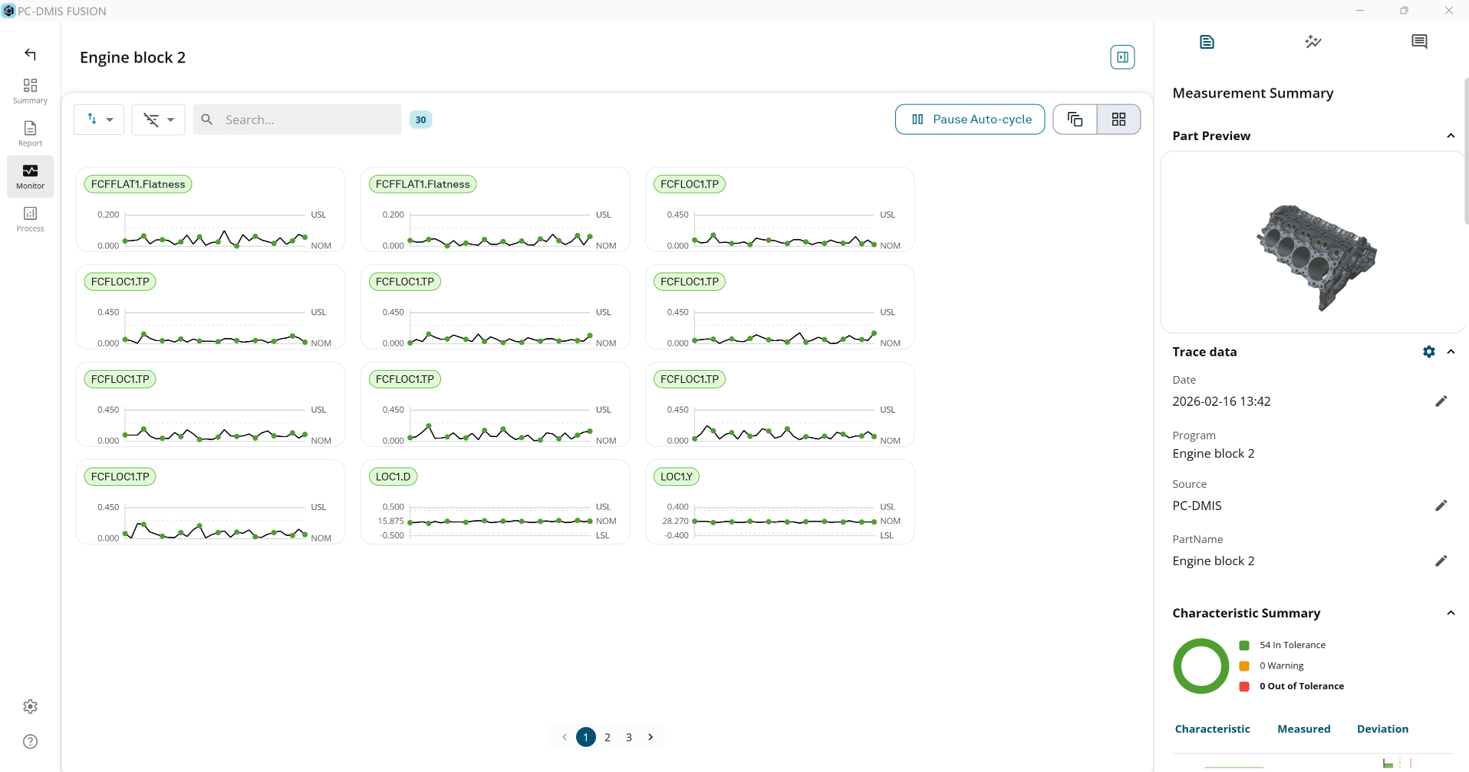Screen dimensions: 1469x772
Task: Click the 30 results count badge
Action: 421,119
